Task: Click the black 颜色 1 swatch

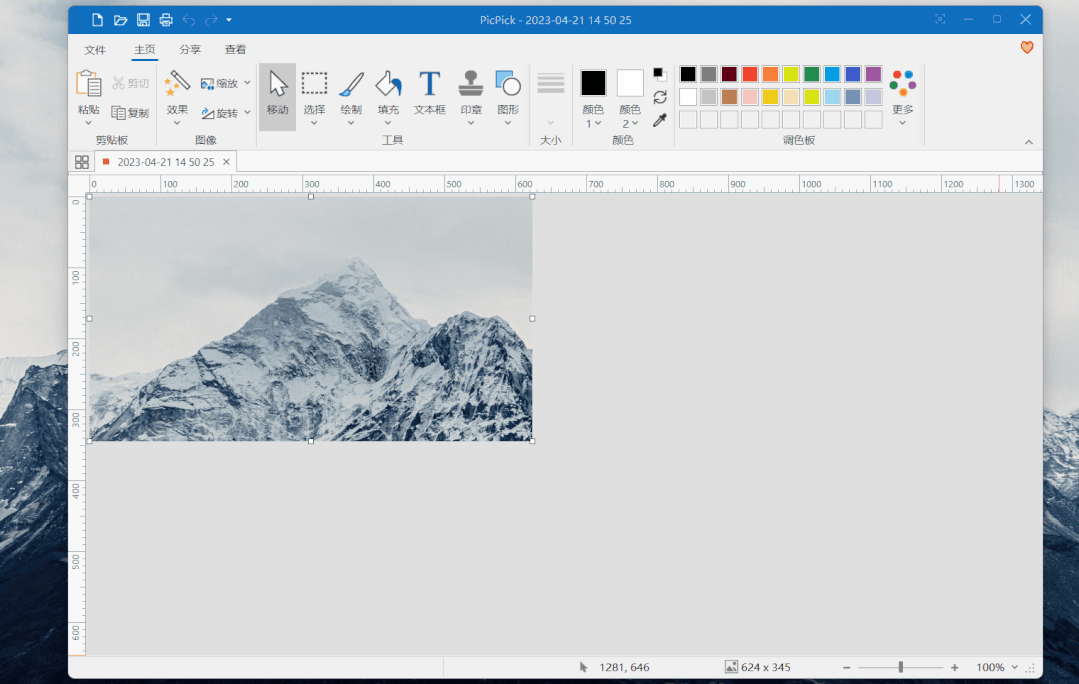Action: coord(593,83)
